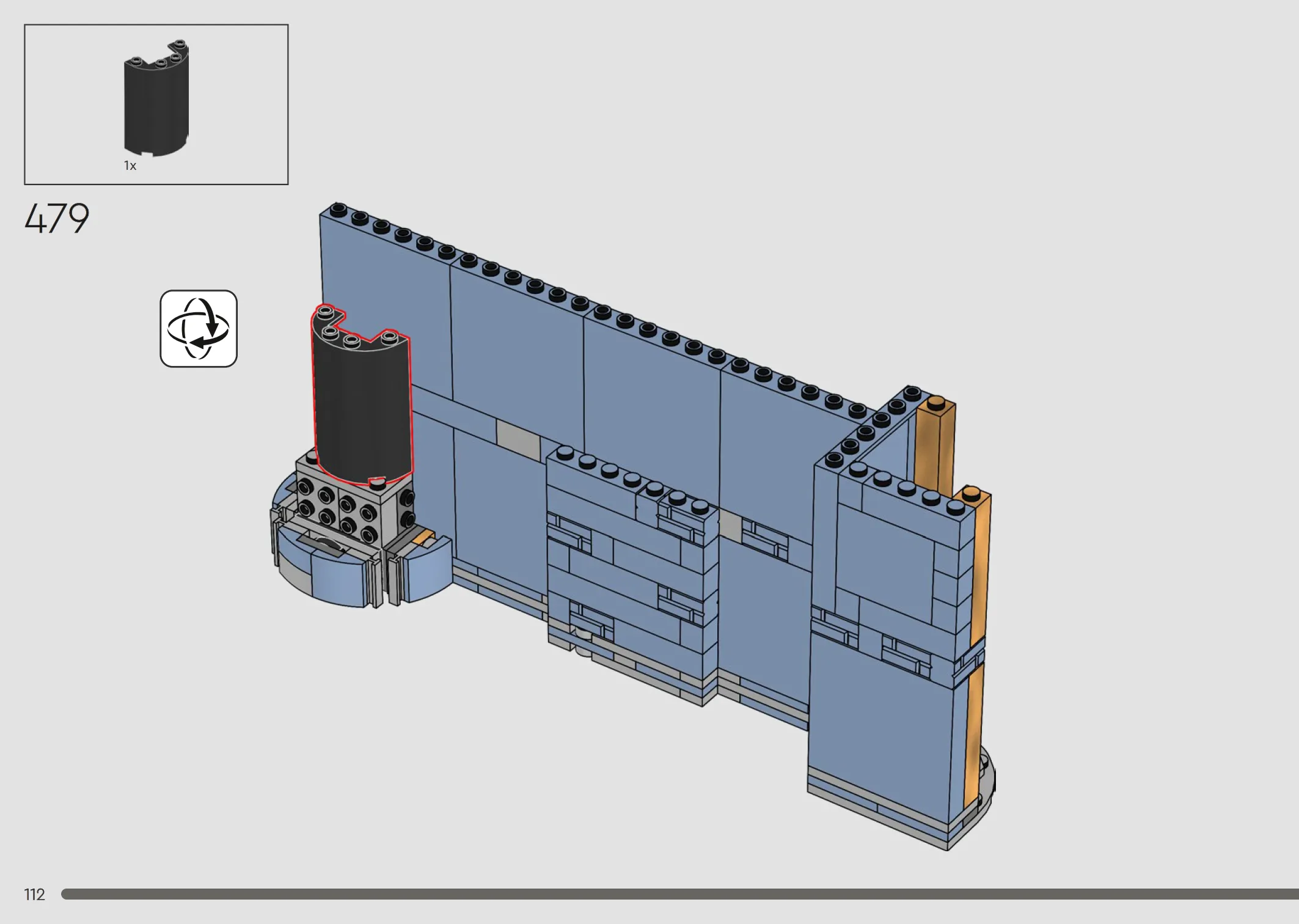Click the page progress bar
The image size is (1299, 924).
[680, 894]
